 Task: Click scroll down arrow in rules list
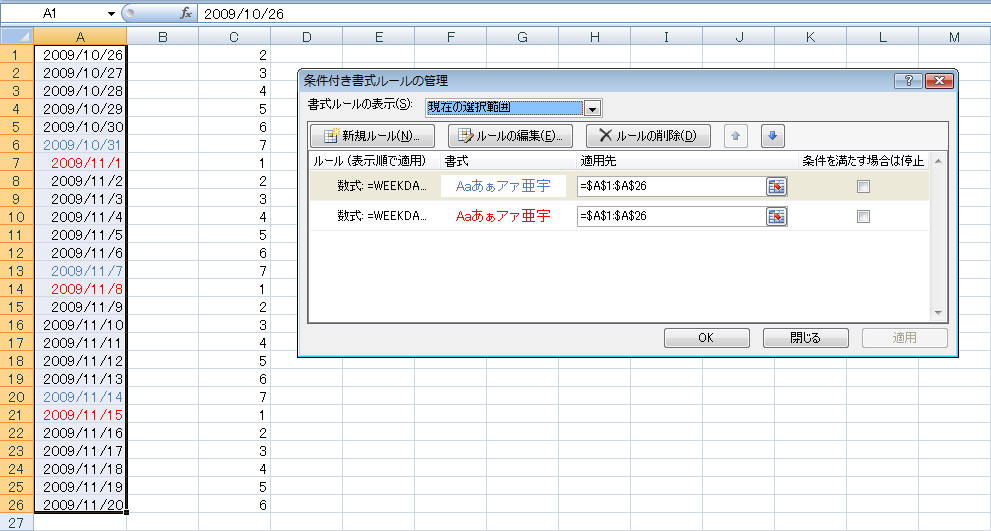point(937,313)
